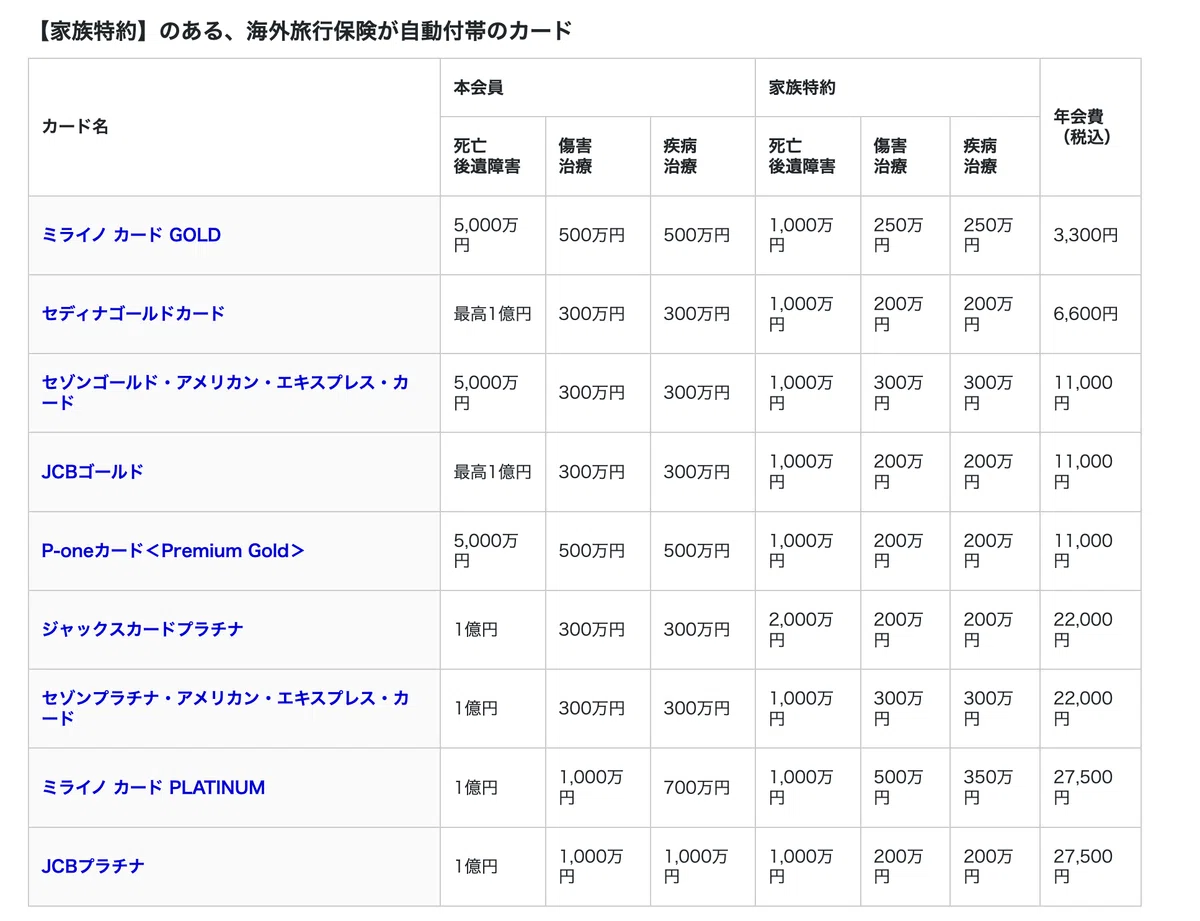Screen dimensions: 1200x921
Task: Open the JCBゴールド link
Action: tap(93, 471)
